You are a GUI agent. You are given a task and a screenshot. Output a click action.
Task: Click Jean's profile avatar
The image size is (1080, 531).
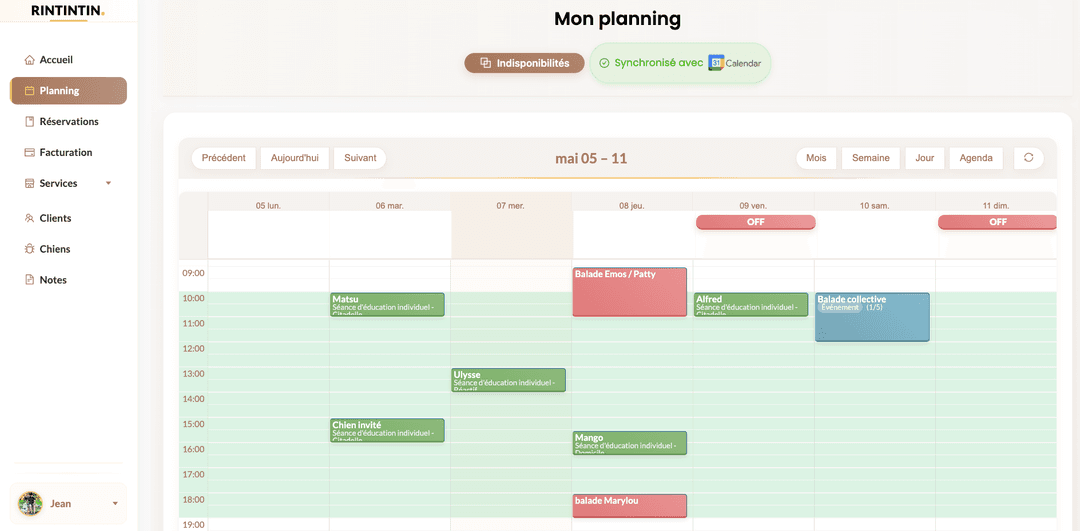point(30,503)
